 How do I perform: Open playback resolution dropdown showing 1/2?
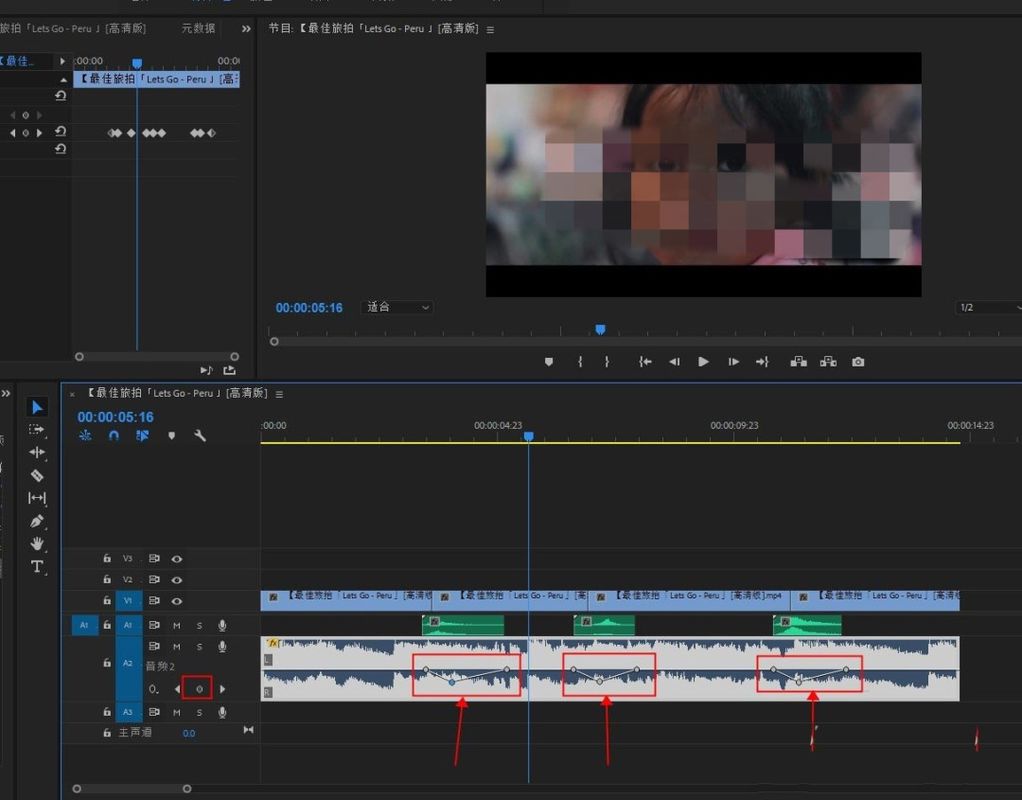point(984,308)
